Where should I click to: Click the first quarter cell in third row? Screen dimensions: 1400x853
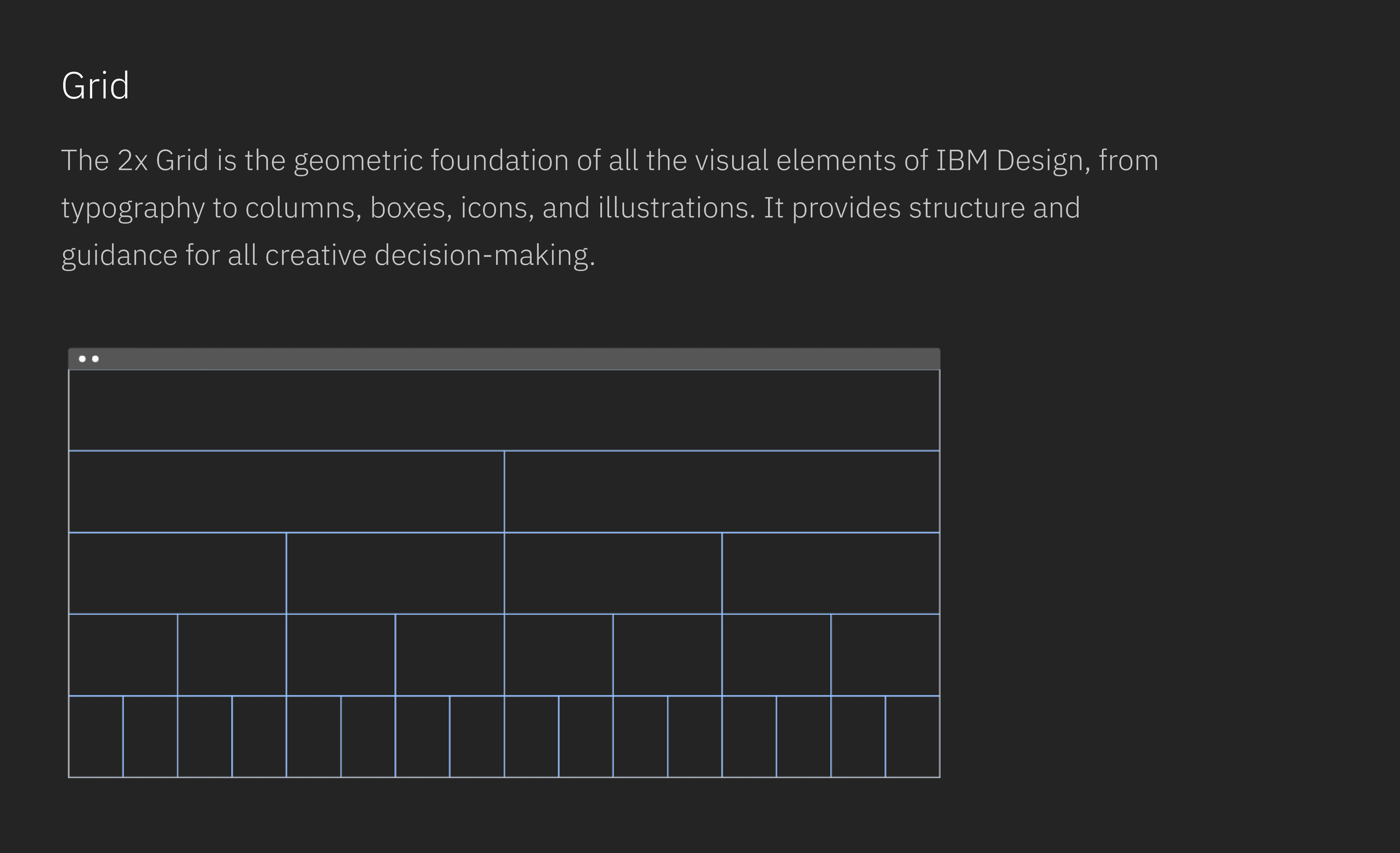[177, 573]
